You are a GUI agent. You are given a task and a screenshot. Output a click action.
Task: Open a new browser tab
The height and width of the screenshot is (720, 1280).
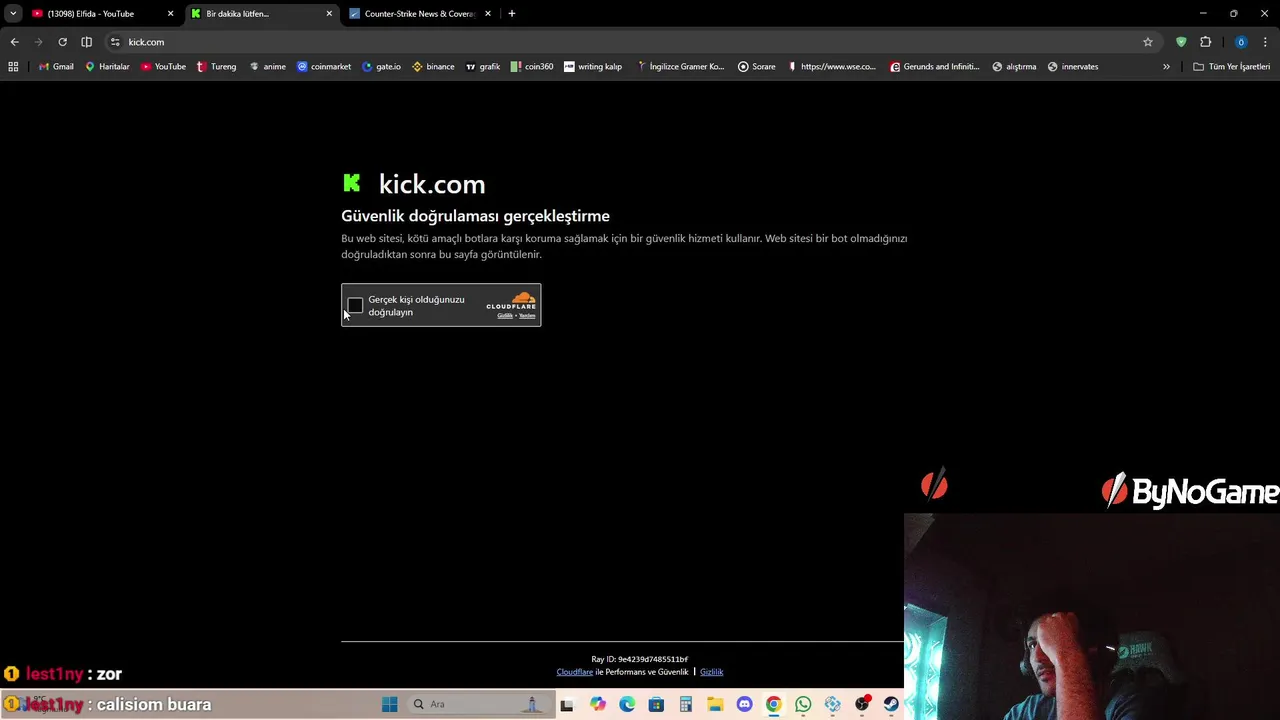point(512,14)
